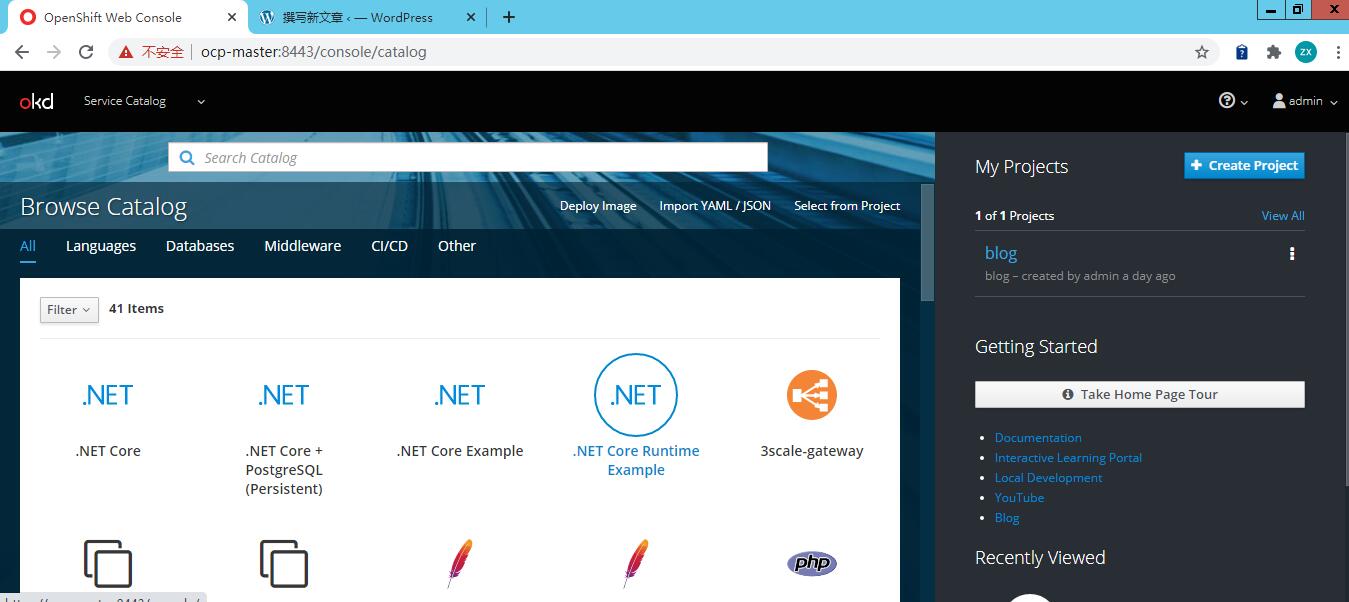This screenshot has height=602, width=1349.
Task: Switch to the Databases tab
Action: click(200, 246)
